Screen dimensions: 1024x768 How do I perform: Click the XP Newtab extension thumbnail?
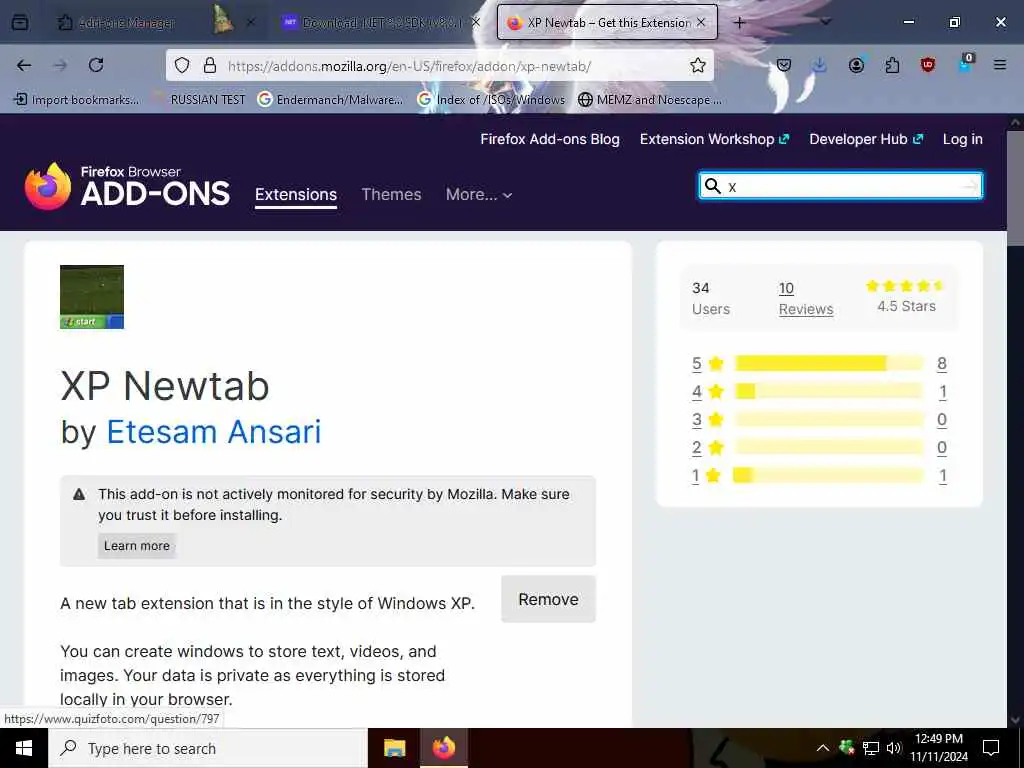91,296
